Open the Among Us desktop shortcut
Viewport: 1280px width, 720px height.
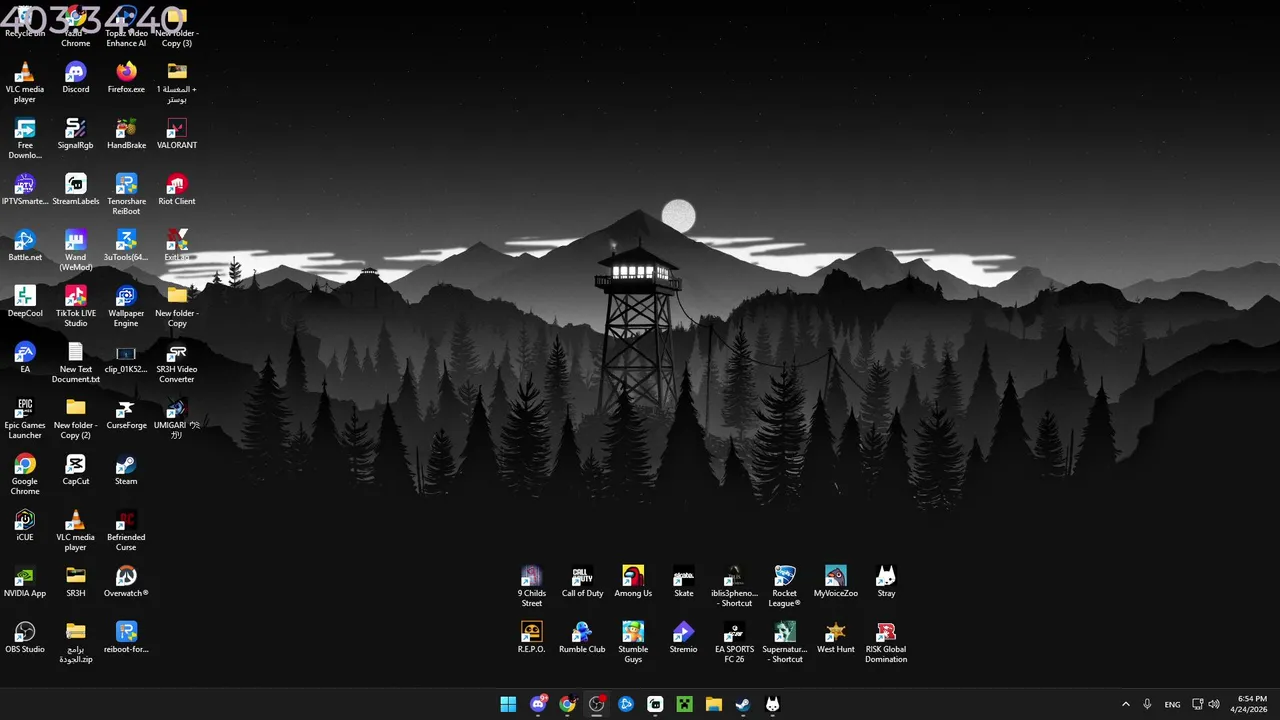click(x=633, y=582)
